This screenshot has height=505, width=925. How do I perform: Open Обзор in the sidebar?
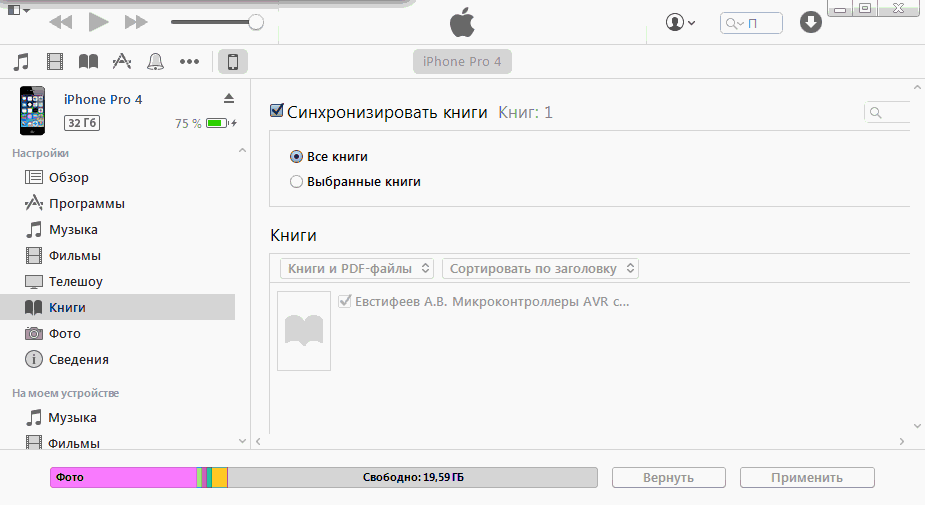[118, 177]
